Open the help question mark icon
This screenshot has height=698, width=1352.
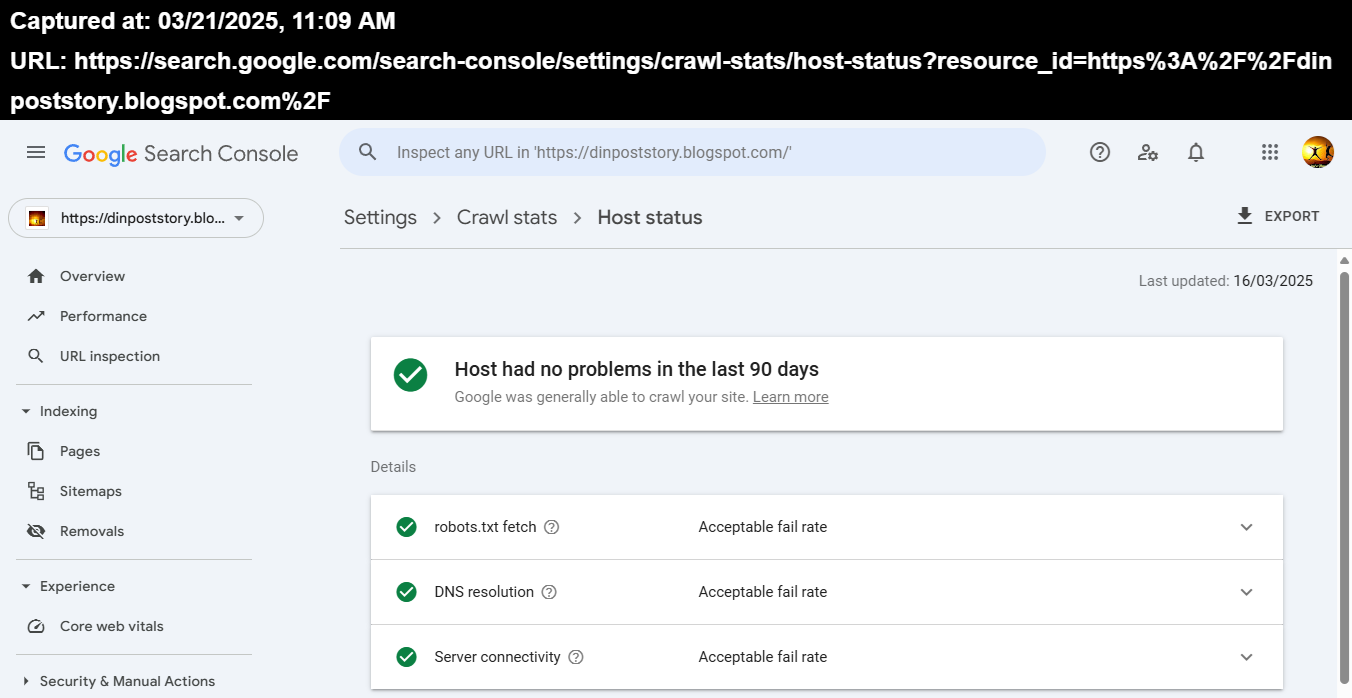1100,152
